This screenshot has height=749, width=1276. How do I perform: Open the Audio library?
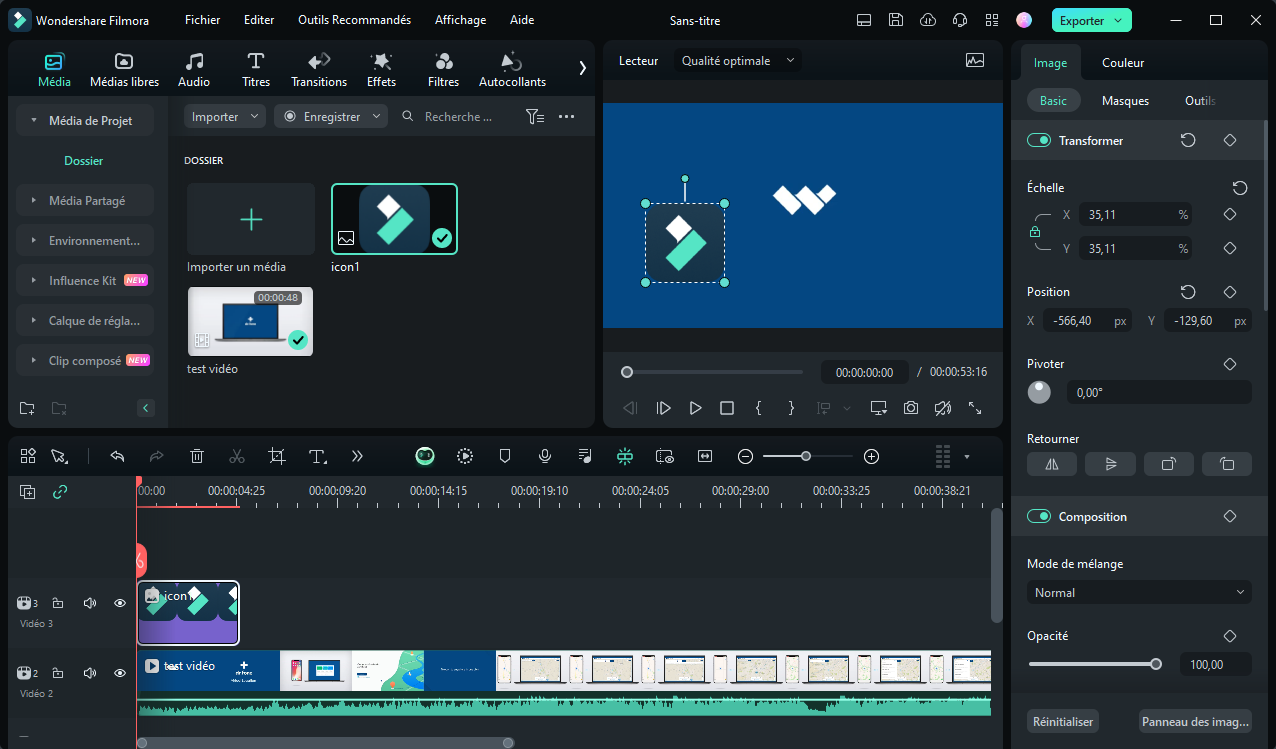point(194,69)
